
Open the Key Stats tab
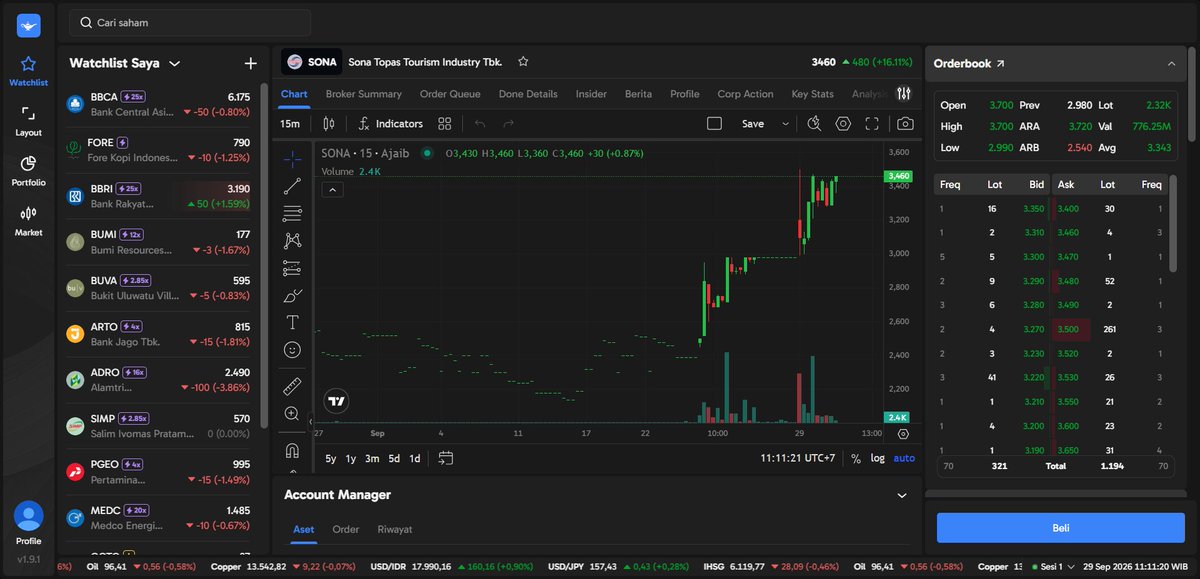(x=812, y=94)
